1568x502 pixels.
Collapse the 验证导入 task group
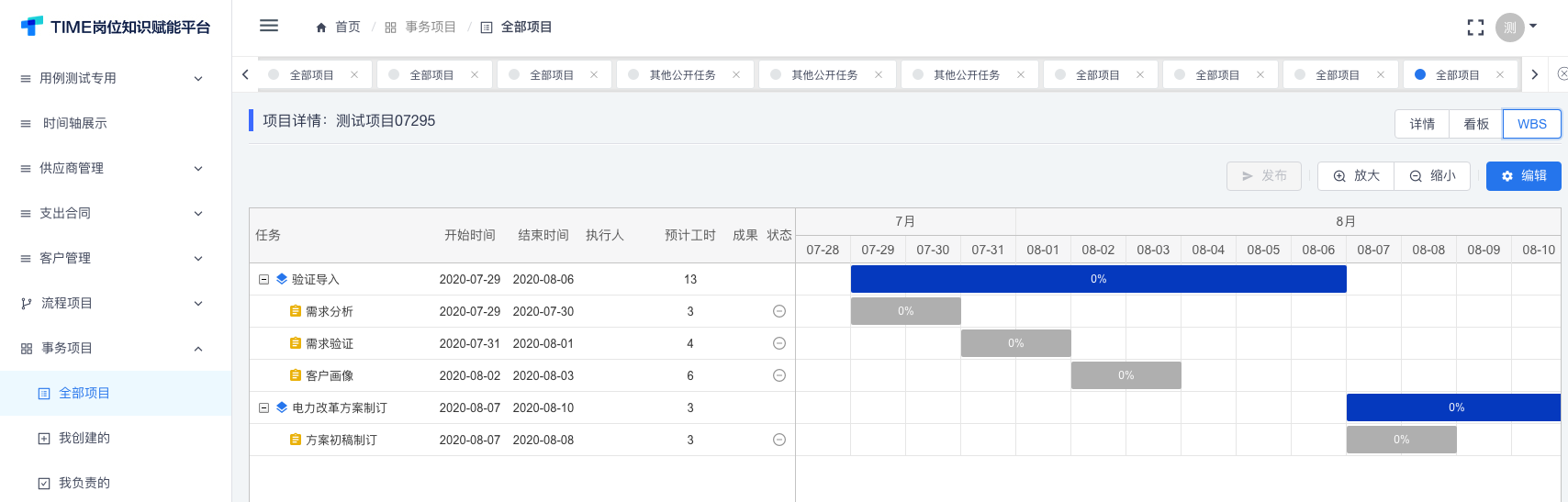(263, 279)
